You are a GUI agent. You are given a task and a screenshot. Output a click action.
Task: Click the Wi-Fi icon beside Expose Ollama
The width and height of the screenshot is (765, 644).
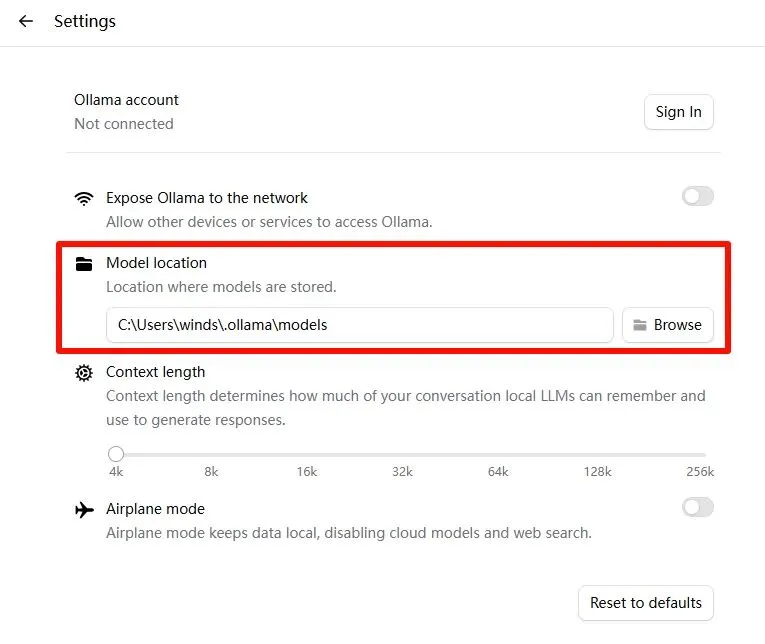[84, 198]
